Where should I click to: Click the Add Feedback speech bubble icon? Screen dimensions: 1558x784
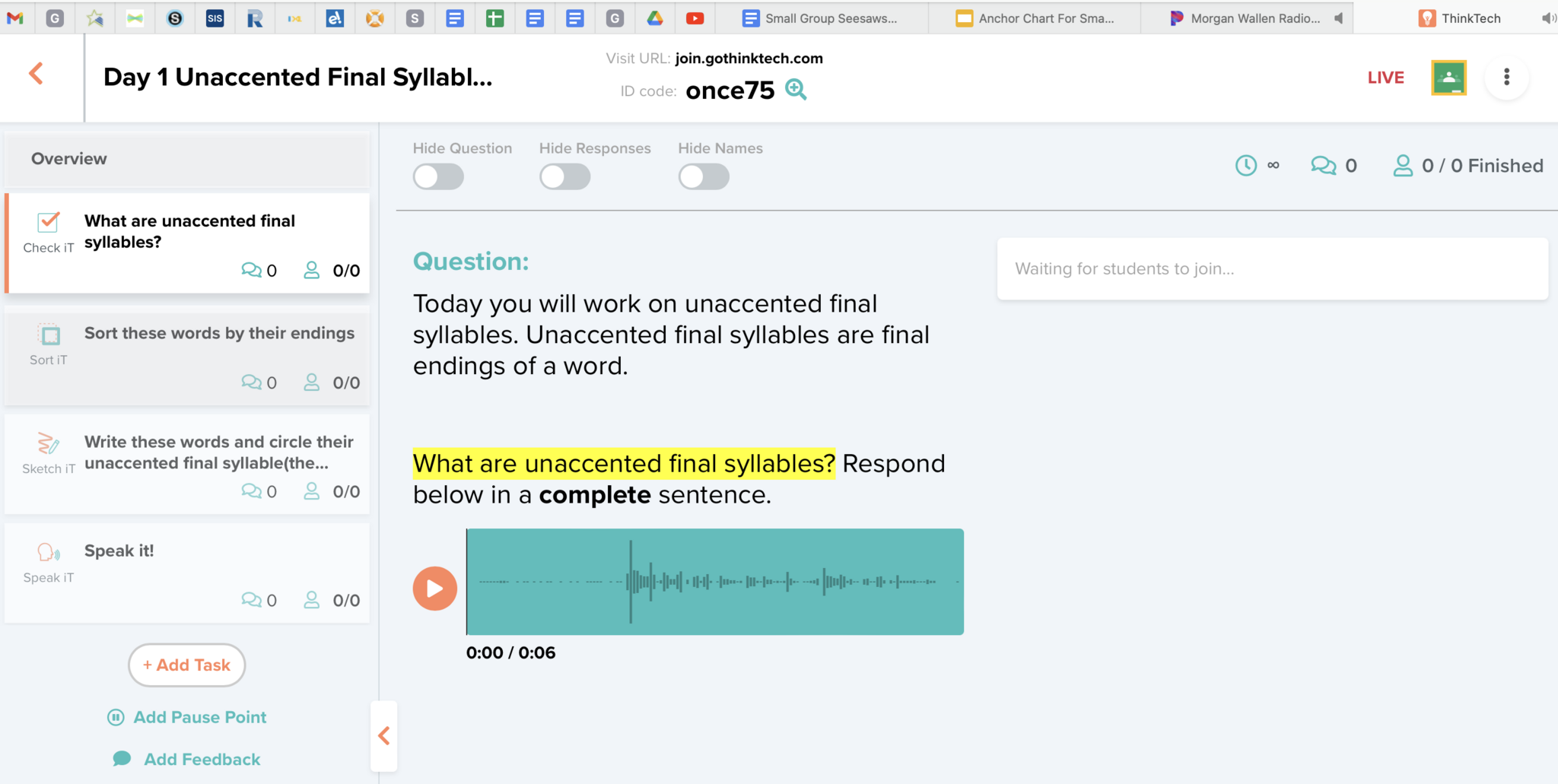[x=122, y=759]
